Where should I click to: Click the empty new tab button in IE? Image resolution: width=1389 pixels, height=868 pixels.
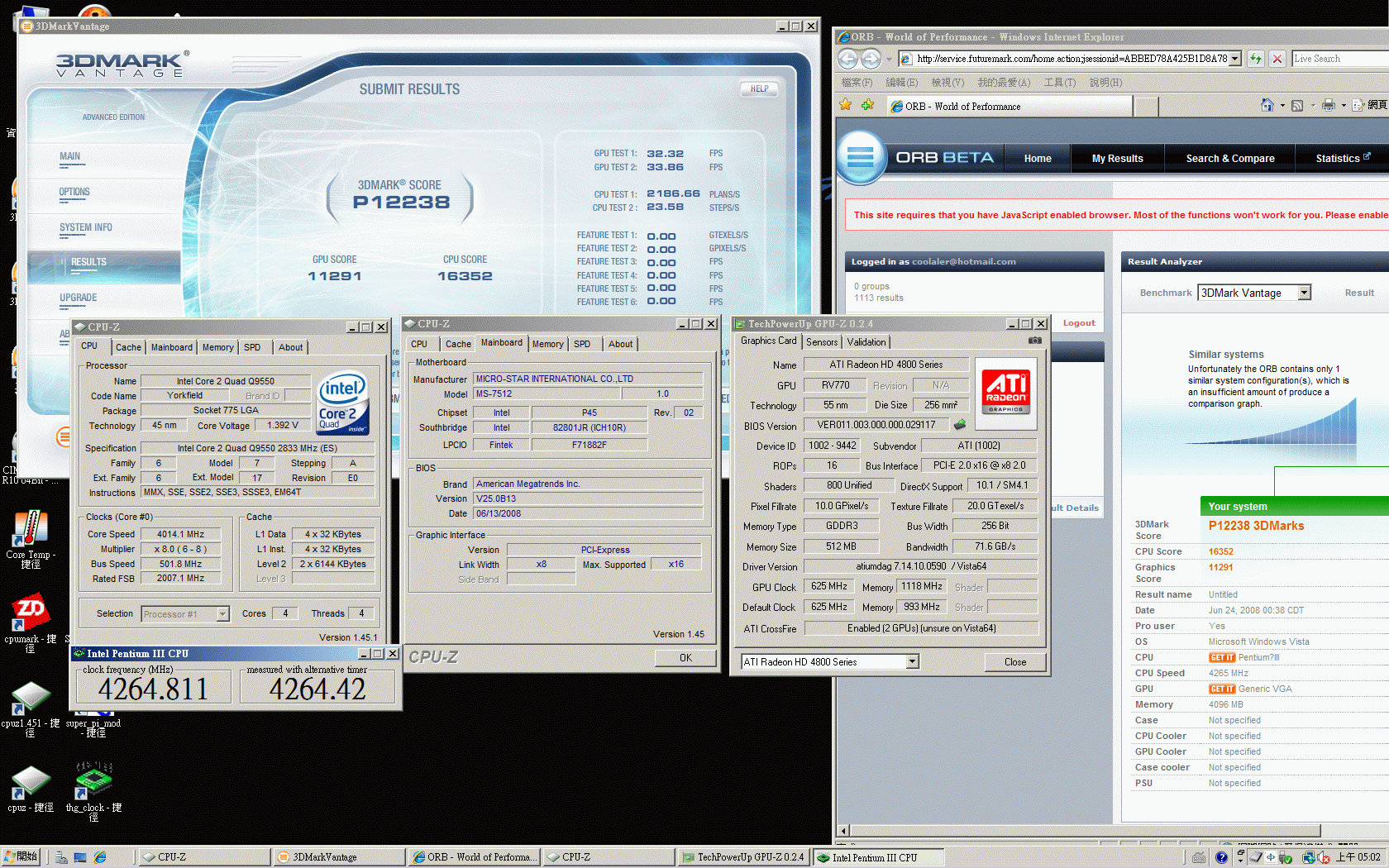coord(1146,106)
